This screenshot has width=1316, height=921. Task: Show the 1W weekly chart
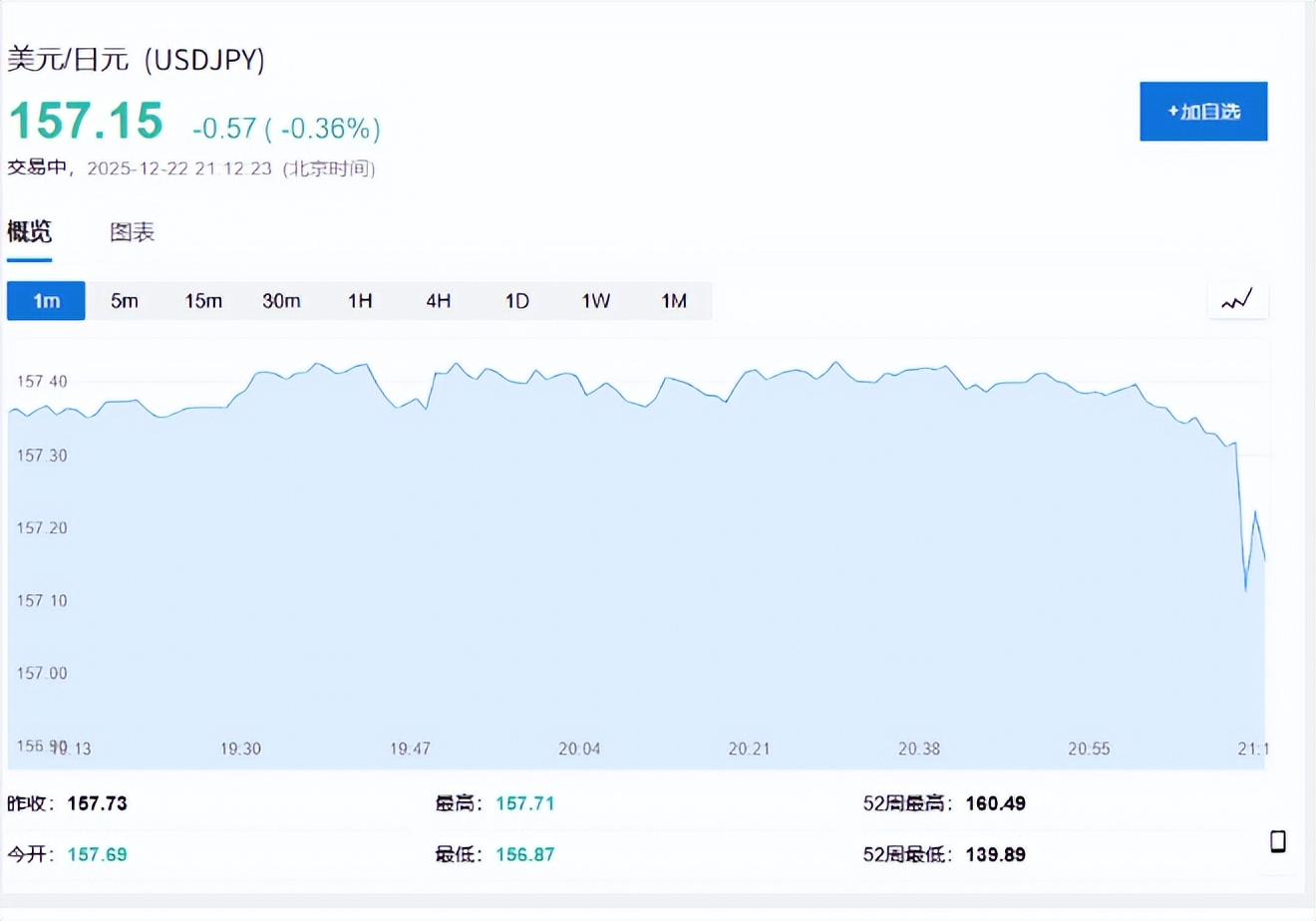pyautogui.click(x=595, y=301)
